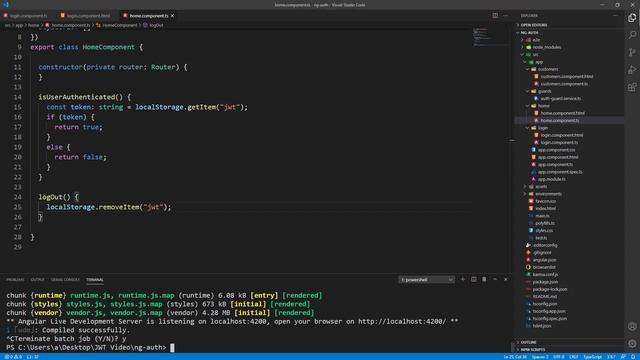
Task: Click logOut in the breadcrumb
Action: (x=156, y=25)
